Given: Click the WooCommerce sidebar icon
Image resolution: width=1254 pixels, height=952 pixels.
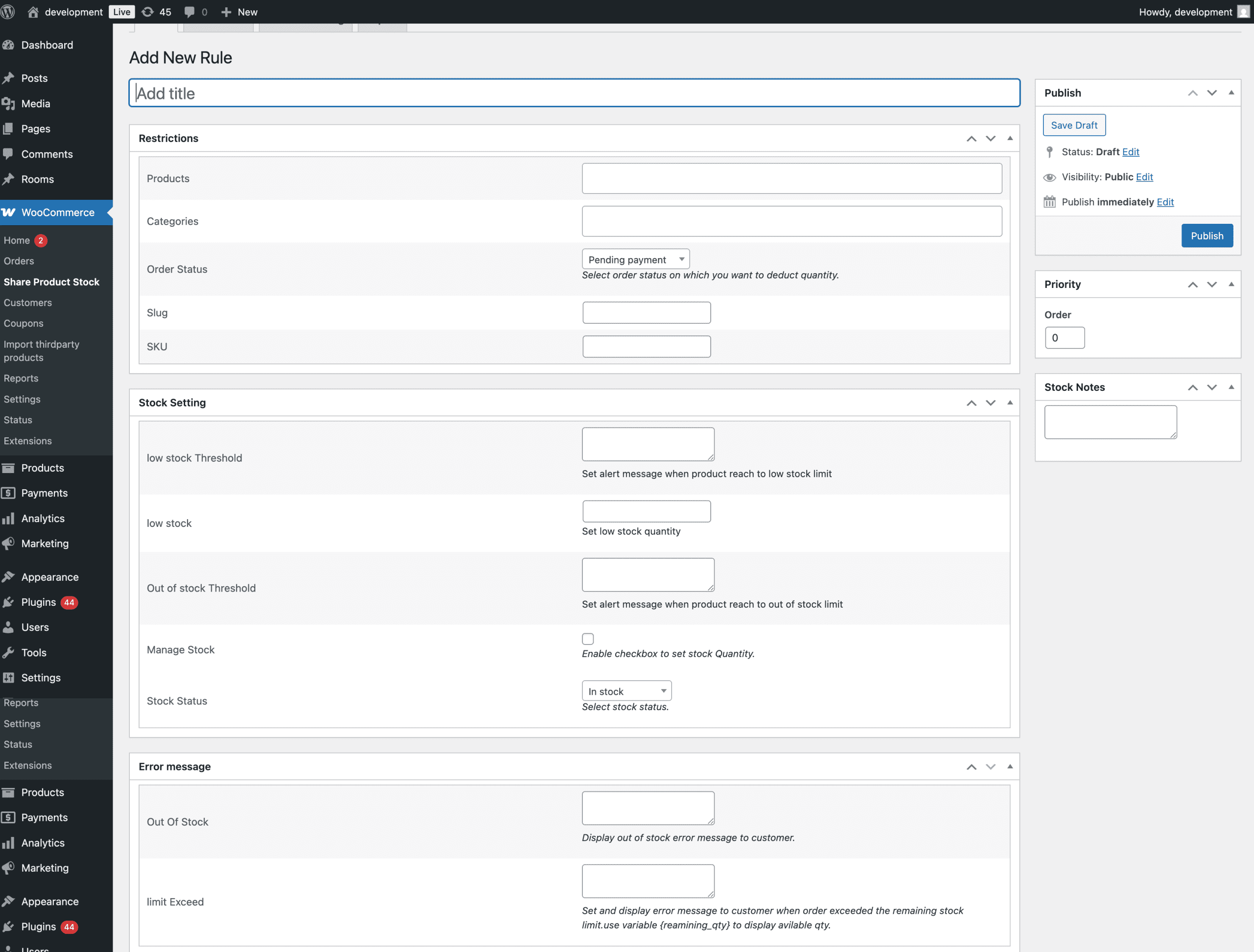Looking at the screenshot, I should click(x=8, y=213).
